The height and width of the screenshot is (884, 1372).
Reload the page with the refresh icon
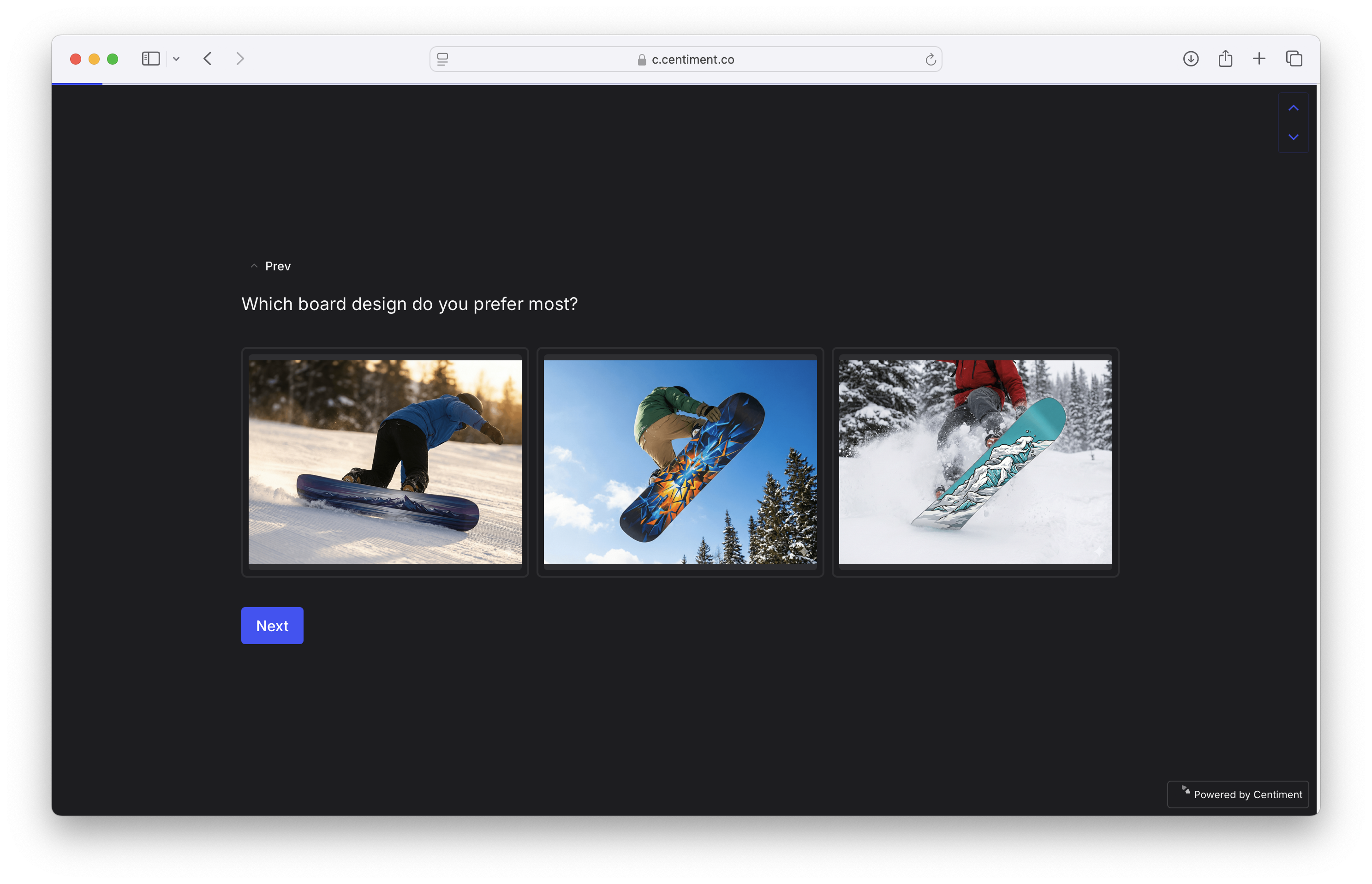pyautogui.click(x=930, y=59)
